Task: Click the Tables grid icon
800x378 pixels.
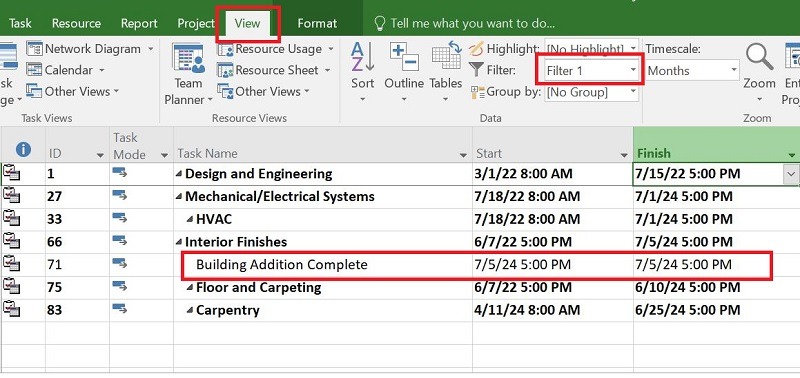Action: [x=446, y=55]
